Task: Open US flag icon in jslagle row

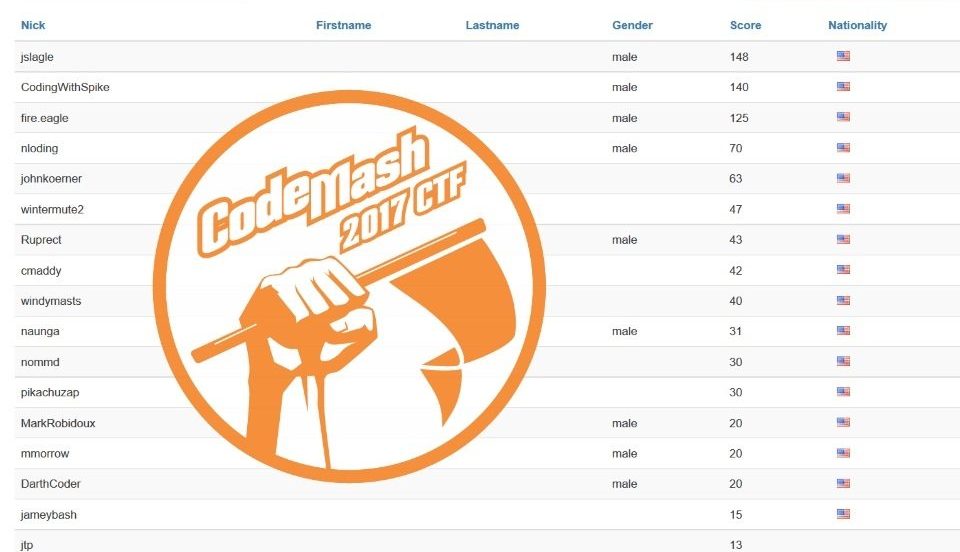Action: pos(843,56)
